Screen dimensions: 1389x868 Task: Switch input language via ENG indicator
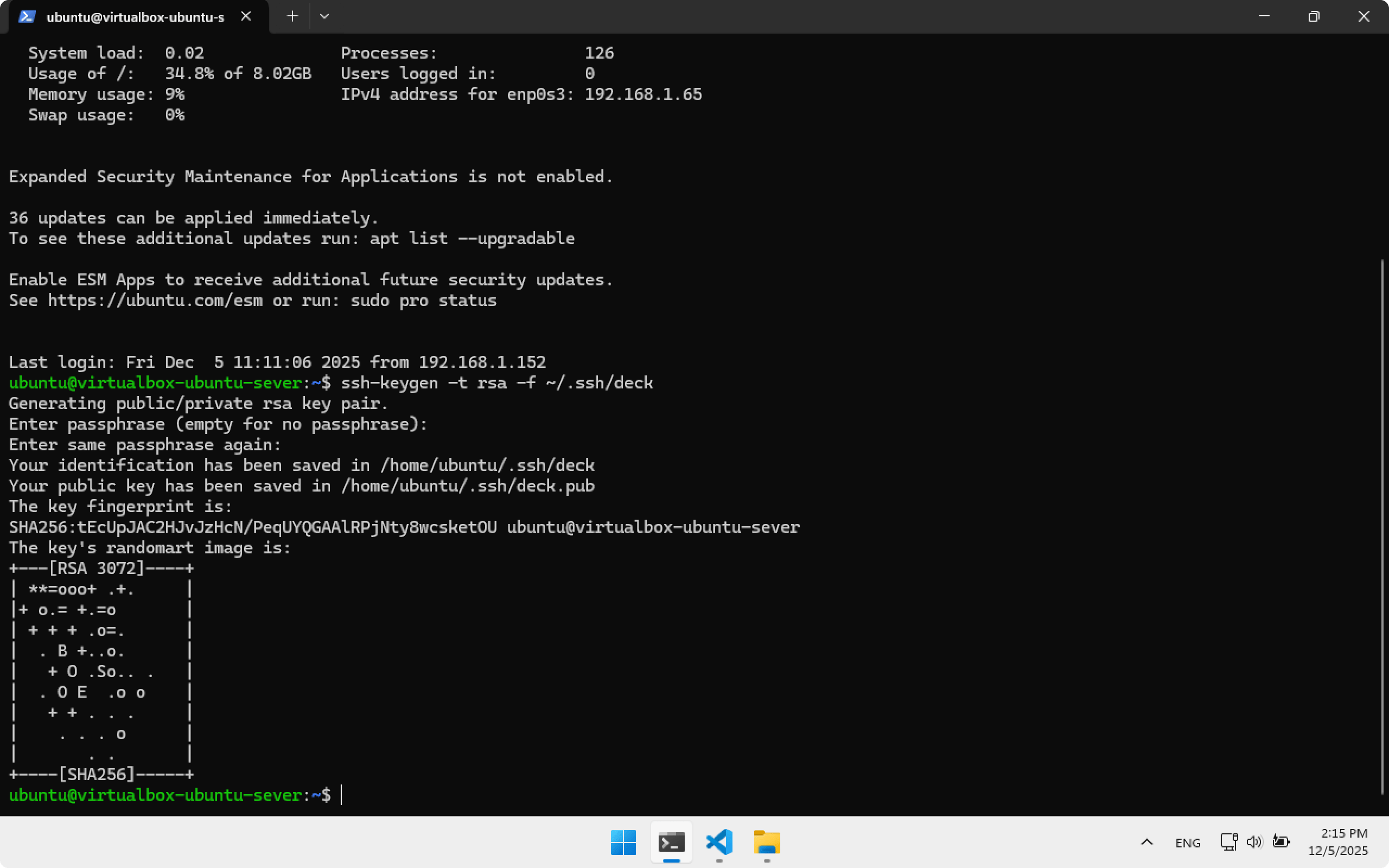coord(1188,842)
